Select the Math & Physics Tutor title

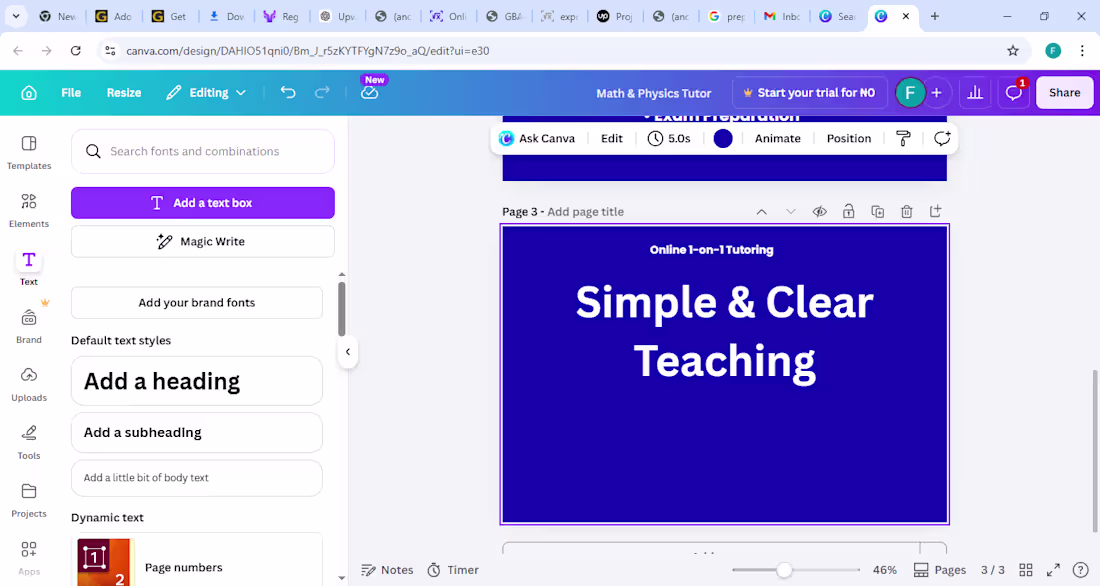click(x=653, y=93)
